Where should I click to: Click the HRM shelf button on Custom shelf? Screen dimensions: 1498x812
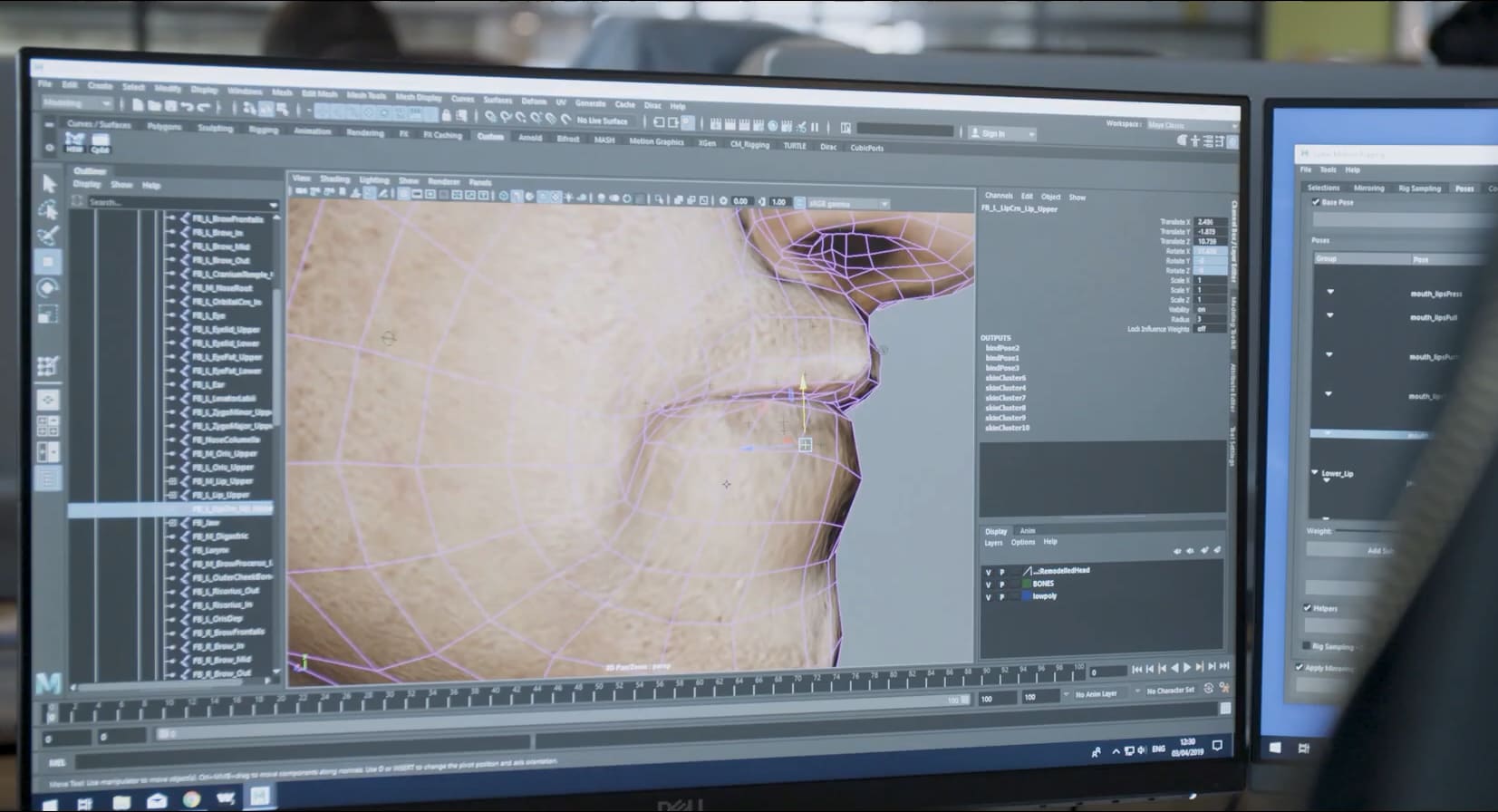[x=74, y=142]
